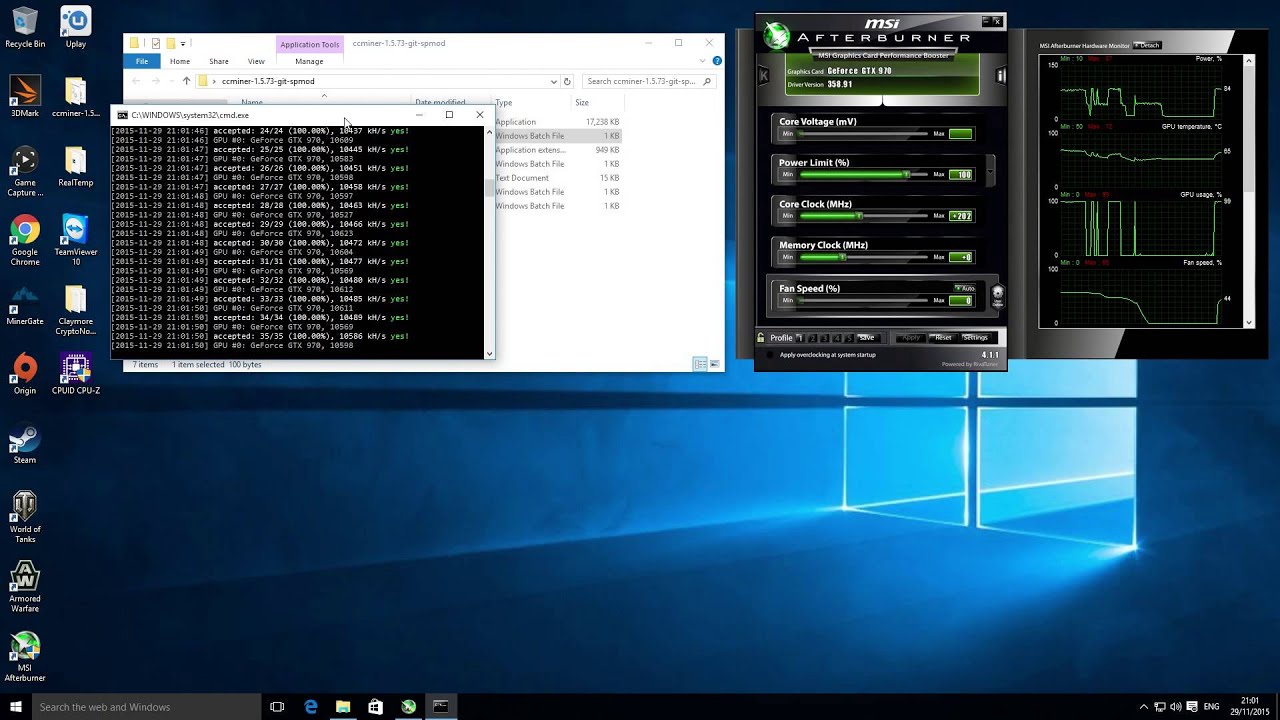Click the Memory Clock slider handle

pyautogui.click(x=843, y=257)
